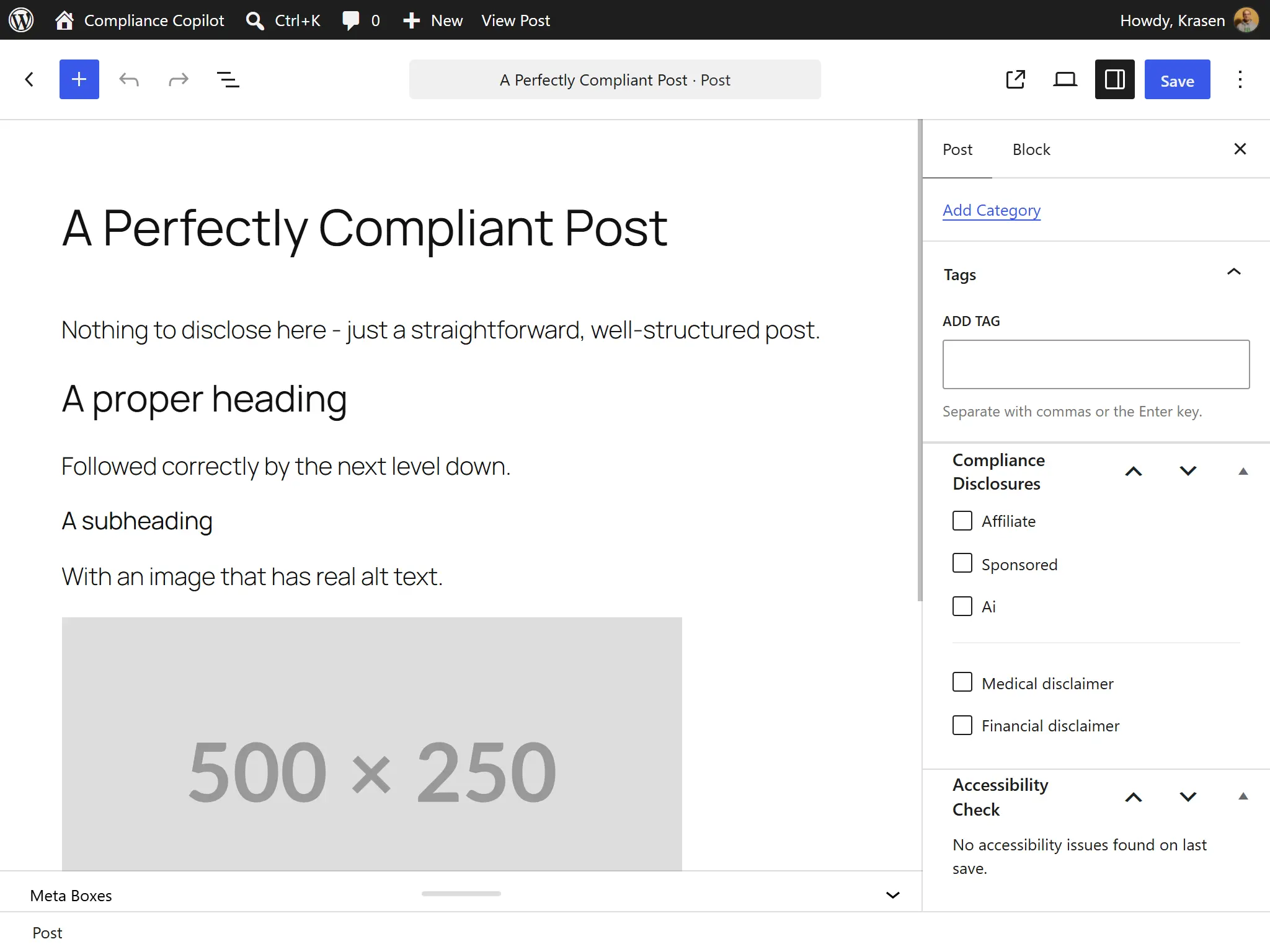Open the document overview list view
Viewport: 1270px width, 952px height.
(x=228, y=79)
